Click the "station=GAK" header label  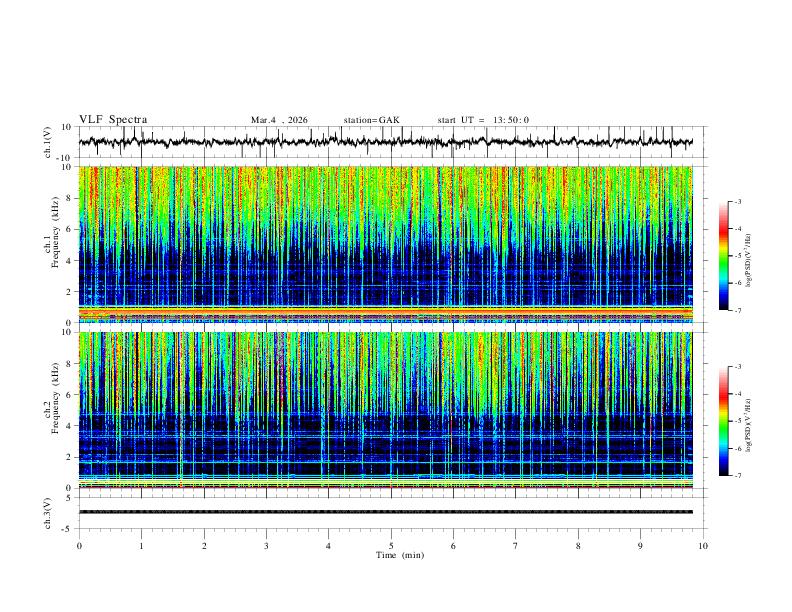pyautogui.click(x=372, y=120)
